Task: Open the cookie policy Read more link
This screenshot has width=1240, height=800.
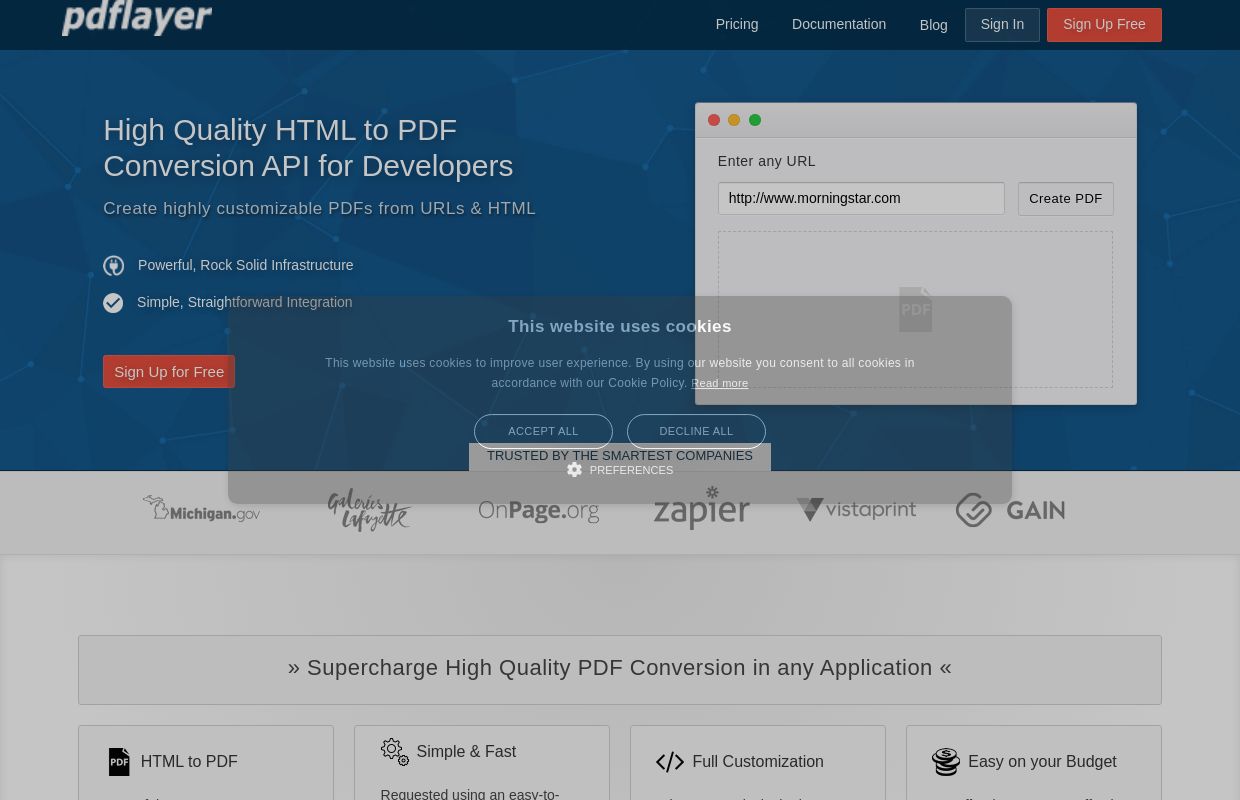Action: pyautogui.click(x=719, y=383)
